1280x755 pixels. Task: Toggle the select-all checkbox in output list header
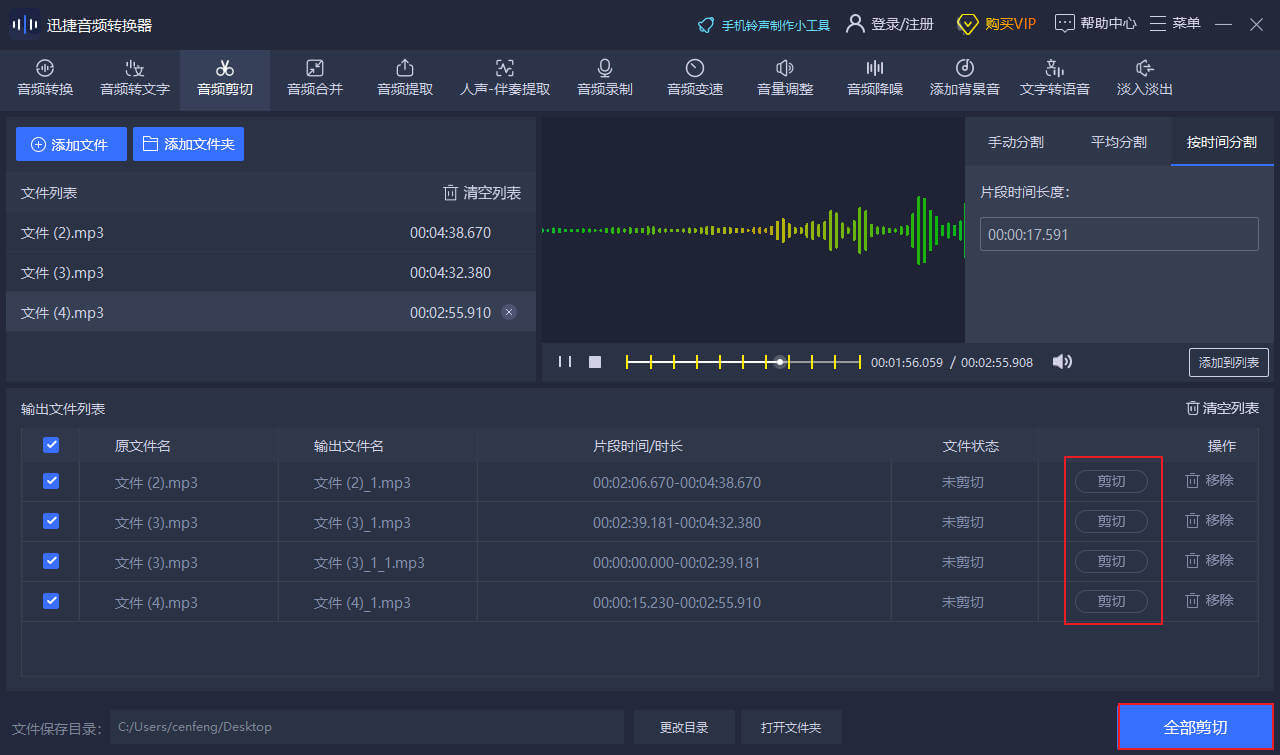(x=51, y=445)
